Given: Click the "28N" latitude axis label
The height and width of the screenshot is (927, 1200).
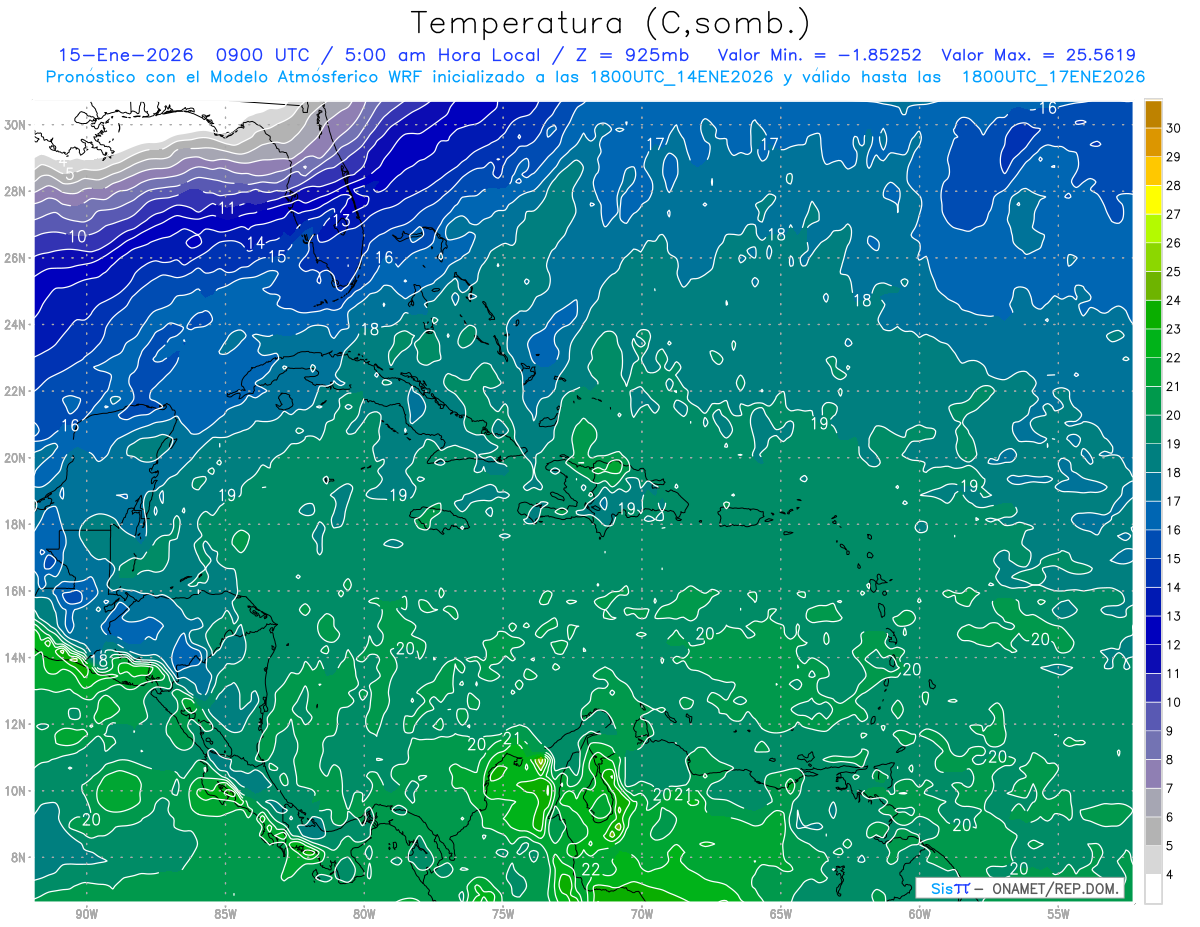Looking at the screenshot, I should click(x=15, y=191).
